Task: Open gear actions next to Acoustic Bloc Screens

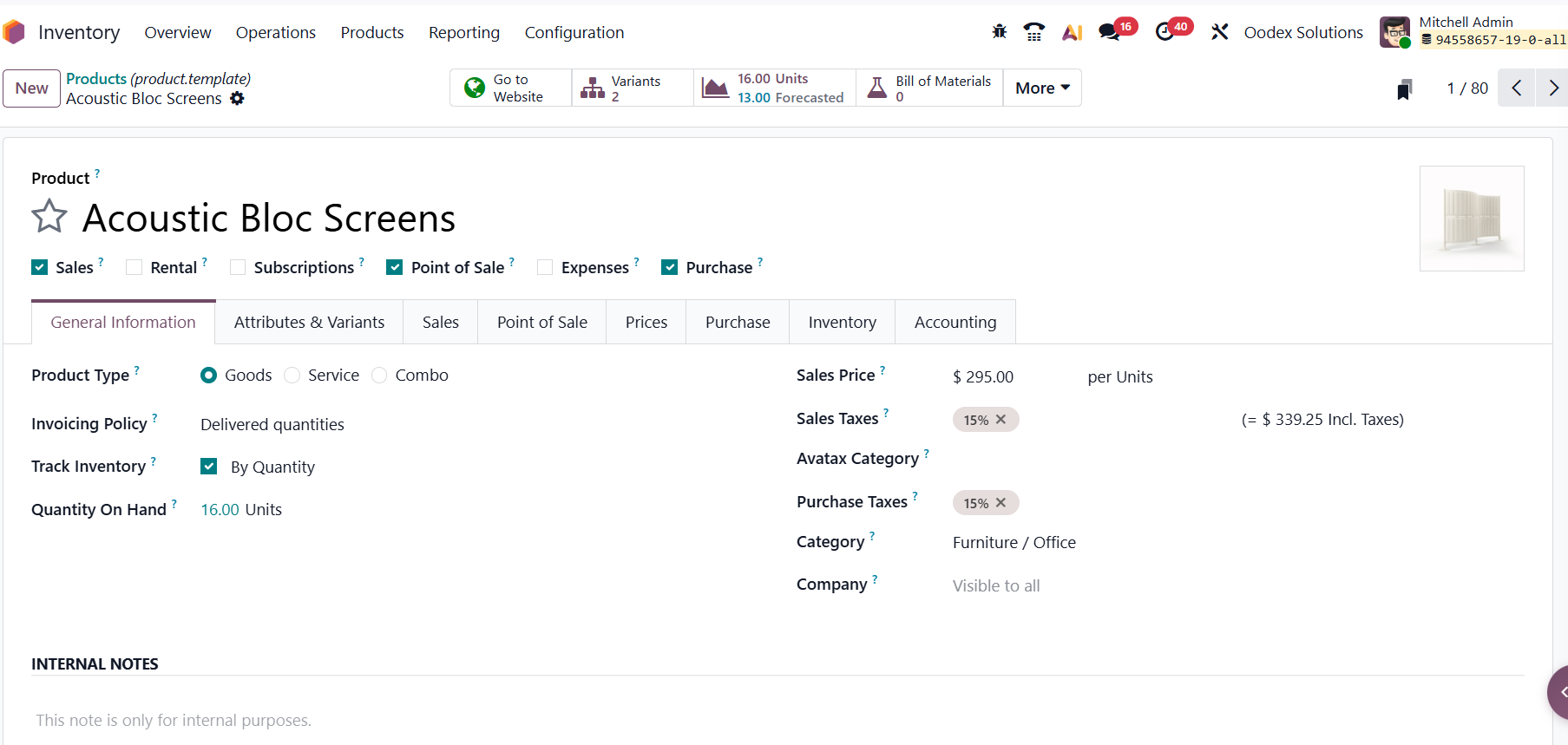Action: coord(237,99)
